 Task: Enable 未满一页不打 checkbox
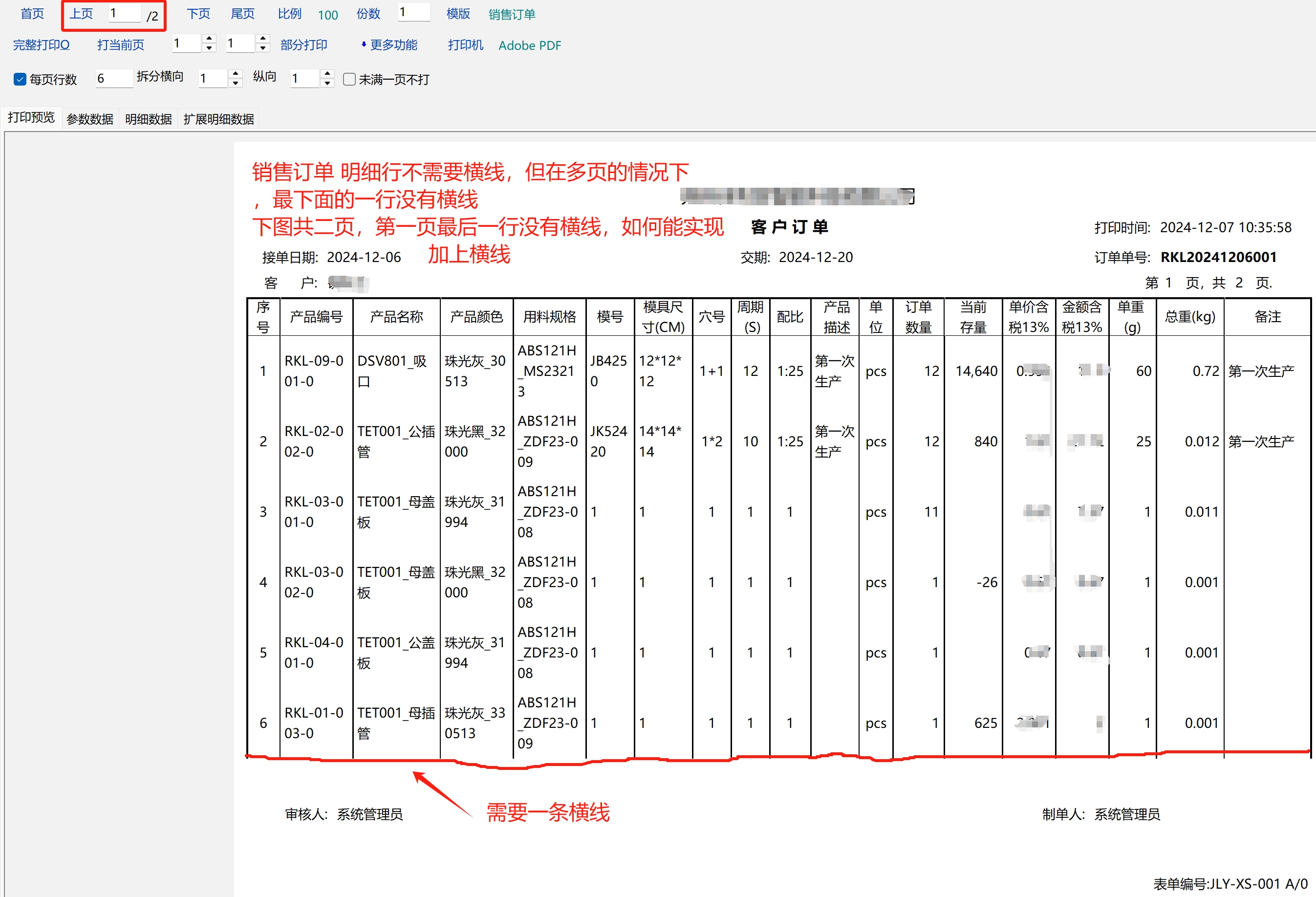coord(349,79)
